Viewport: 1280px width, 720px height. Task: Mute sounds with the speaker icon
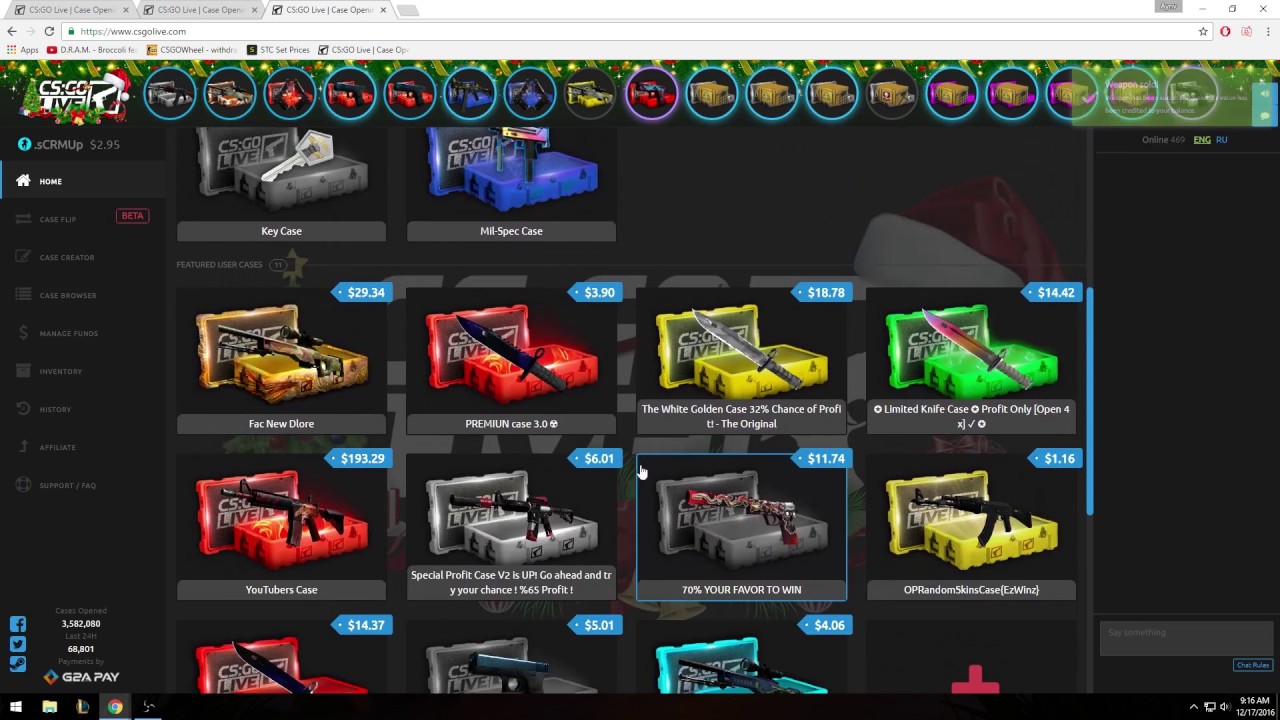pyautogui.click(x=1265, y=93)
